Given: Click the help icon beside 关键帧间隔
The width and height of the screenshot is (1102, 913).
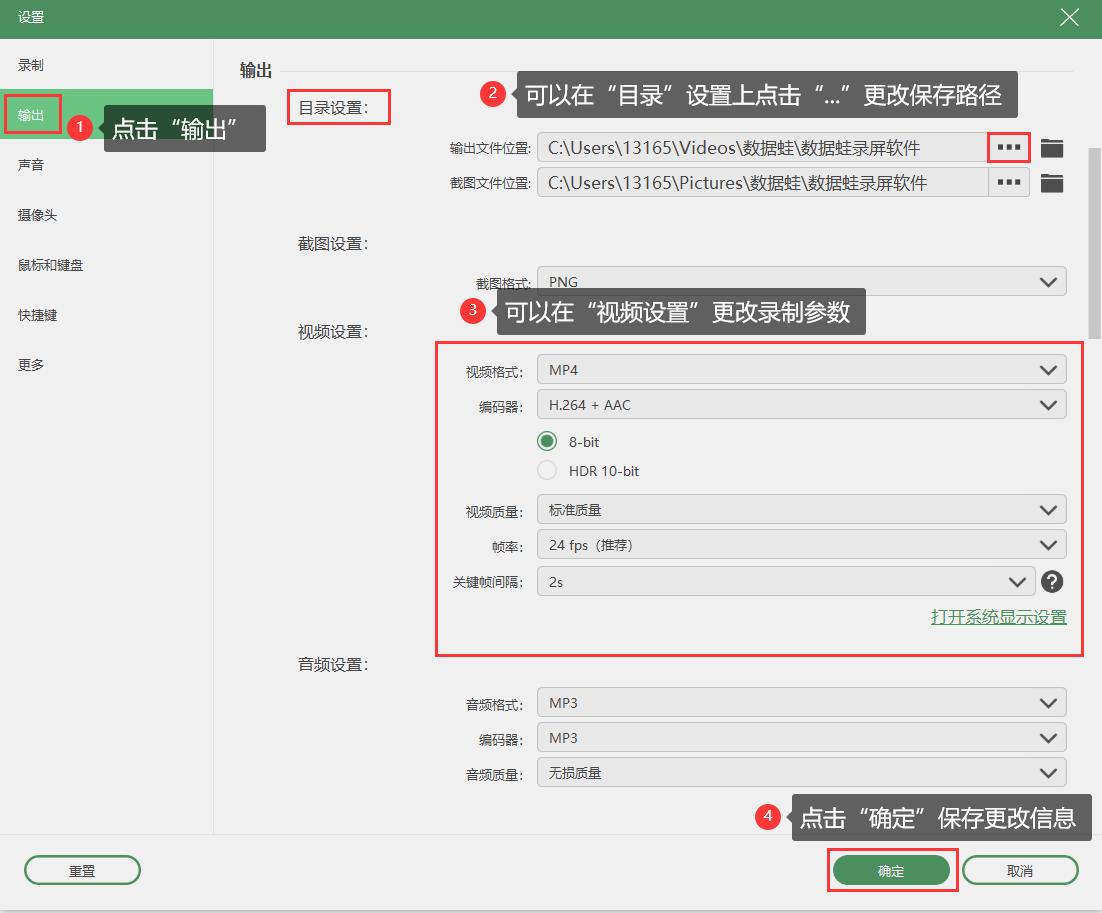Looking at the screenshot, I should point(1051,581).
